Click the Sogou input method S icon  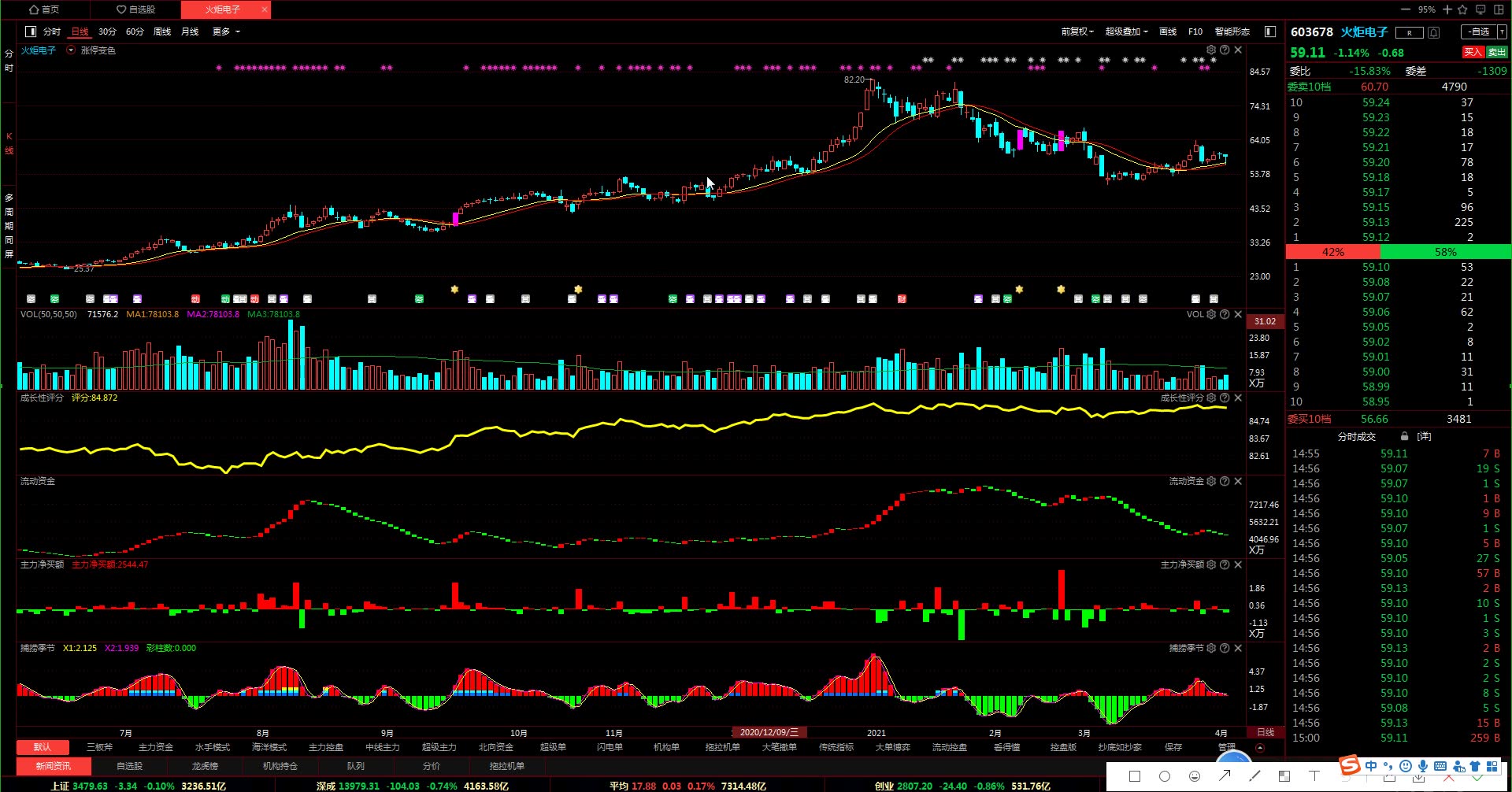coord(1351,765)
